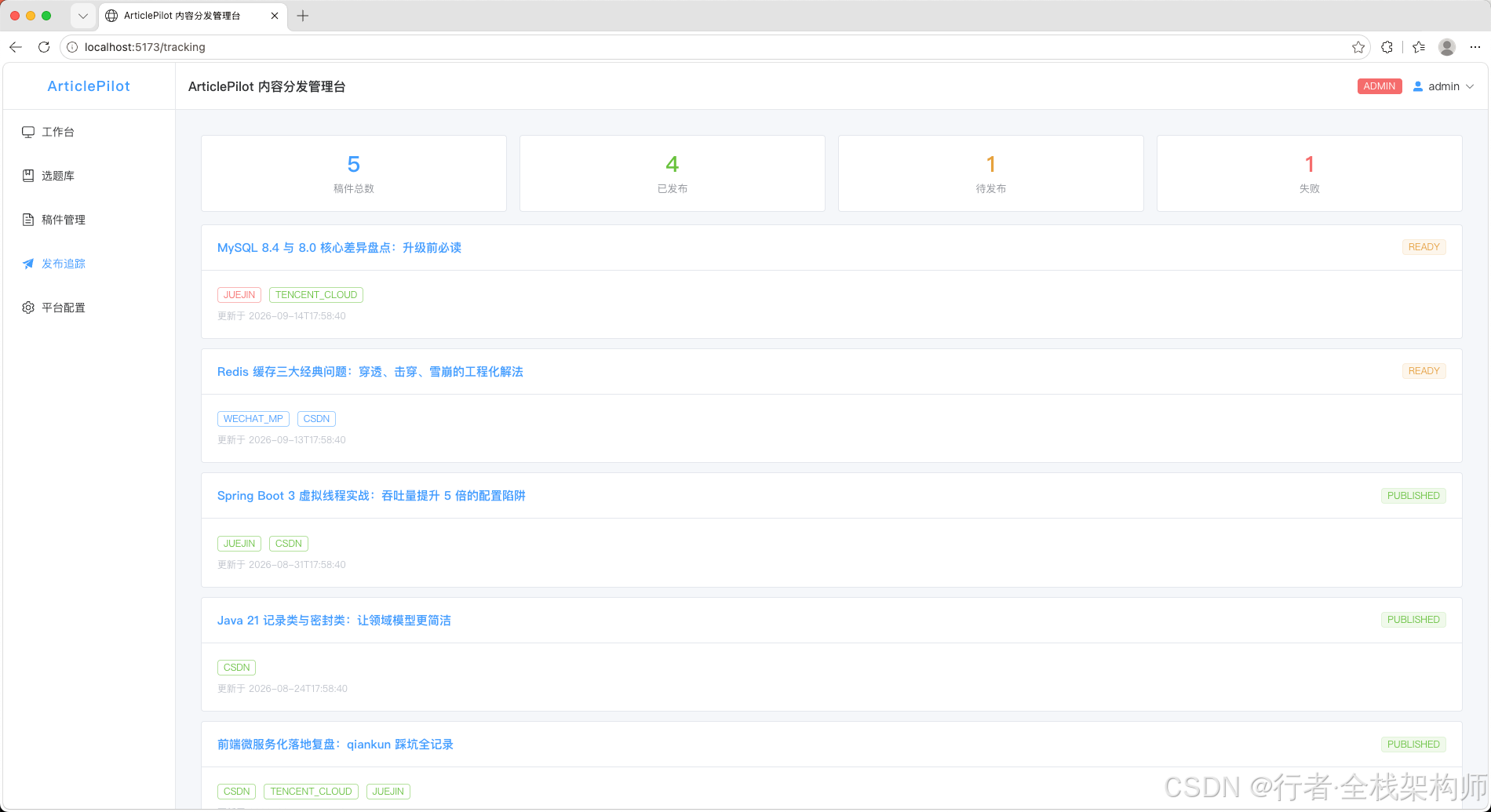
Task: Select 发布追踪 sidebar menu
Action: point(89,264)
